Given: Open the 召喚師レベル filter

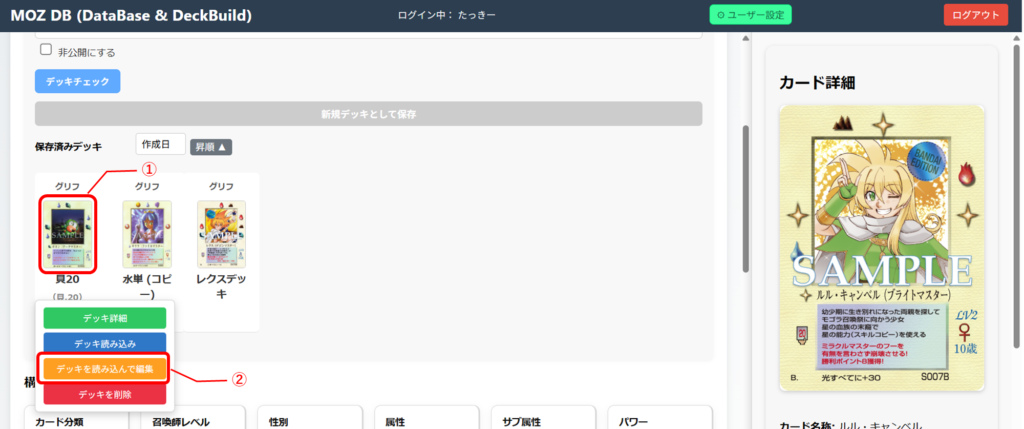Looking at the screenshot, I should pyautogui.click(x=194, y=421).
